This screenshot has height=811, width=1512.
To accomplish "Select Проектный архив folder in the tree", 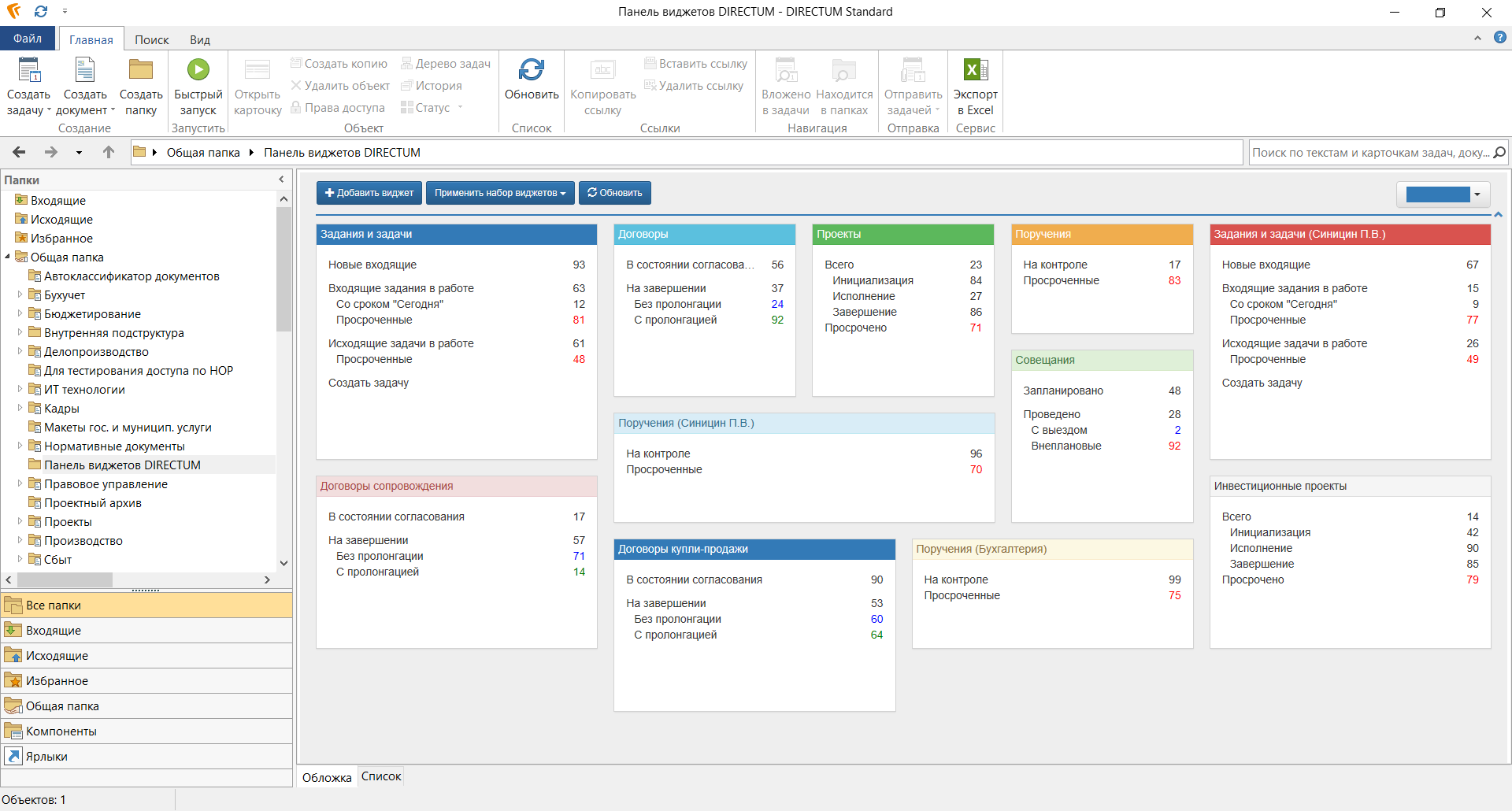I will [x=92, y=503].
